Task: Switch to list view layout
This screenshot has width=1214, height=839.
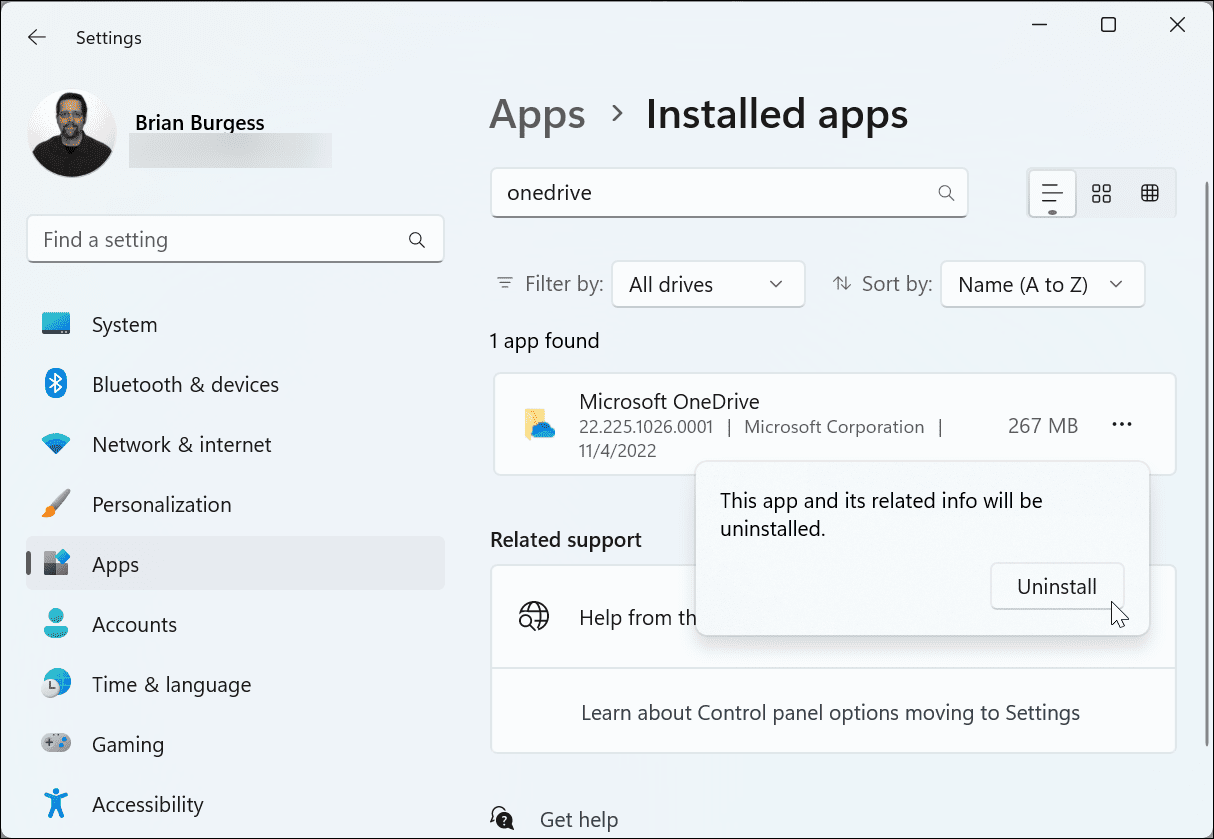Action: click(1051, 193)
